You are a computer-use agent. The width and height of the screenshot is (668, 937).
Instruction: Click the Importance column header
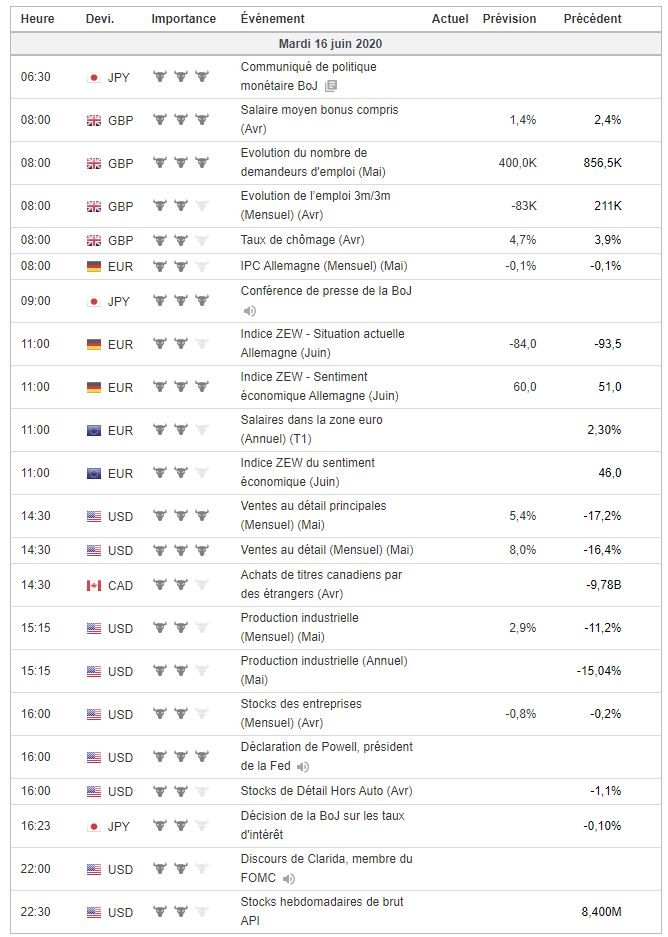point(183,19)
